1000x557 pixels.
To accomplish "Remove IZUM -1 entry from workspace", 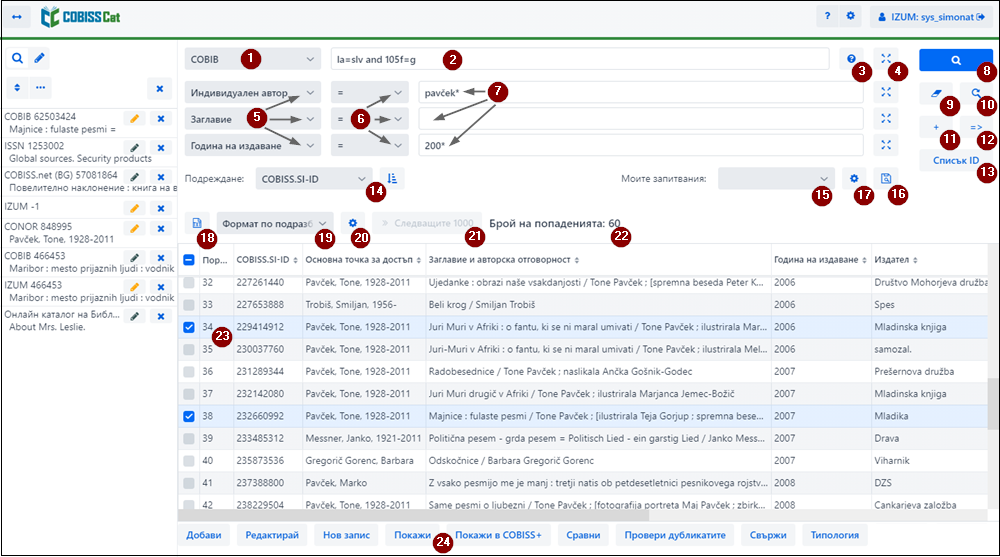I will click(161, 208).
